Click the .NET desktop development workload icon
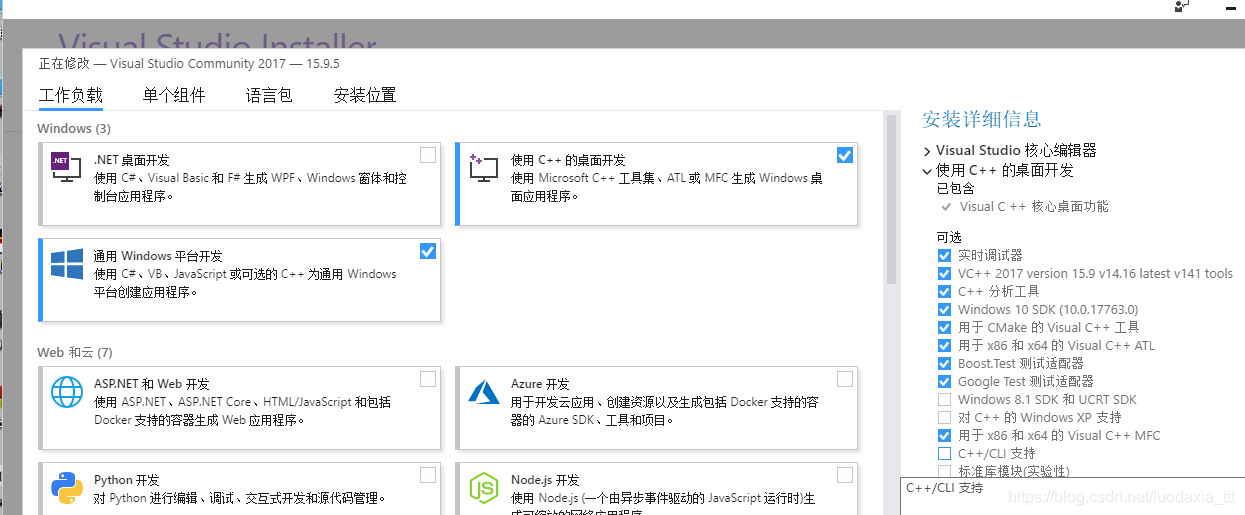Image resolution: width=1245 pixels, height=515 pixels. (66, 168)
